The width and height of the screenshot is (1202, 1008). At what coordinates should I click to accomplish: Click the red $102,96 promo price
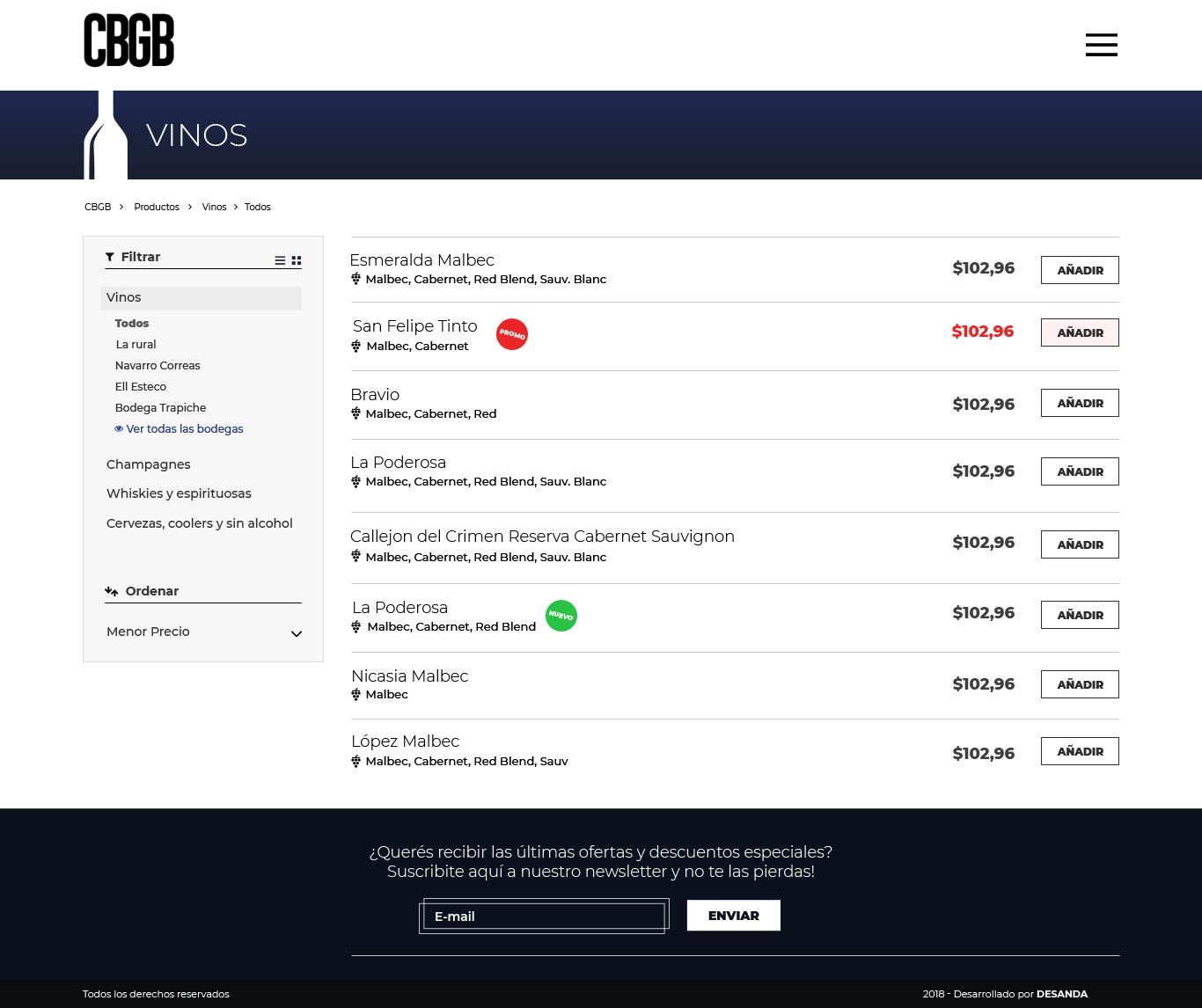(x=983, y=332)
